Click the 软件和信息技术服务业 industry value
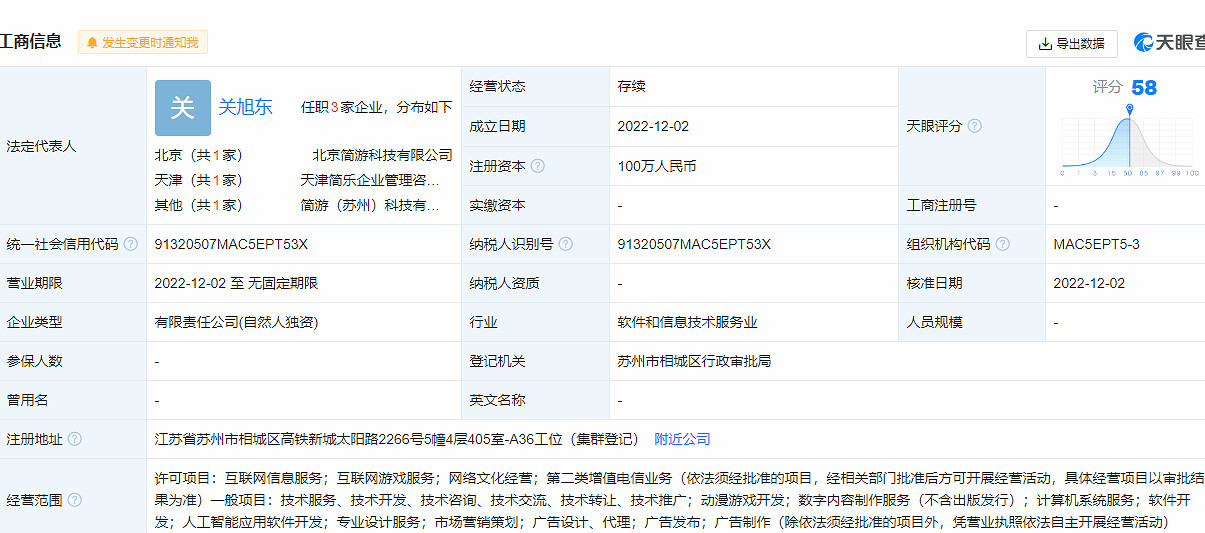The width and height of the screenshot is (1205, 533). (x=687, y=322)
